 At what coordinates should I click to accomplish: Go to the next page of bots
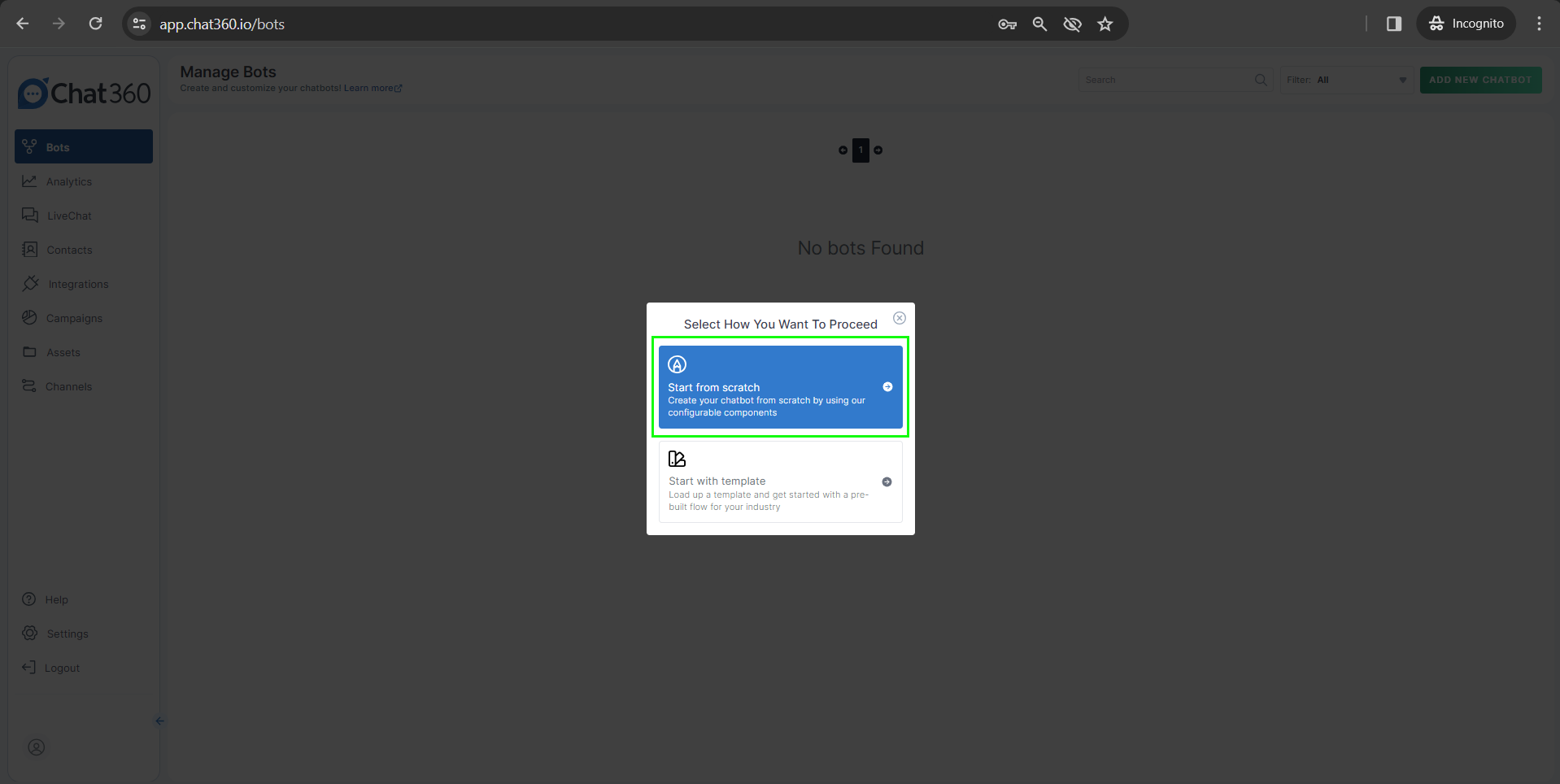click(x=878, y=150)
